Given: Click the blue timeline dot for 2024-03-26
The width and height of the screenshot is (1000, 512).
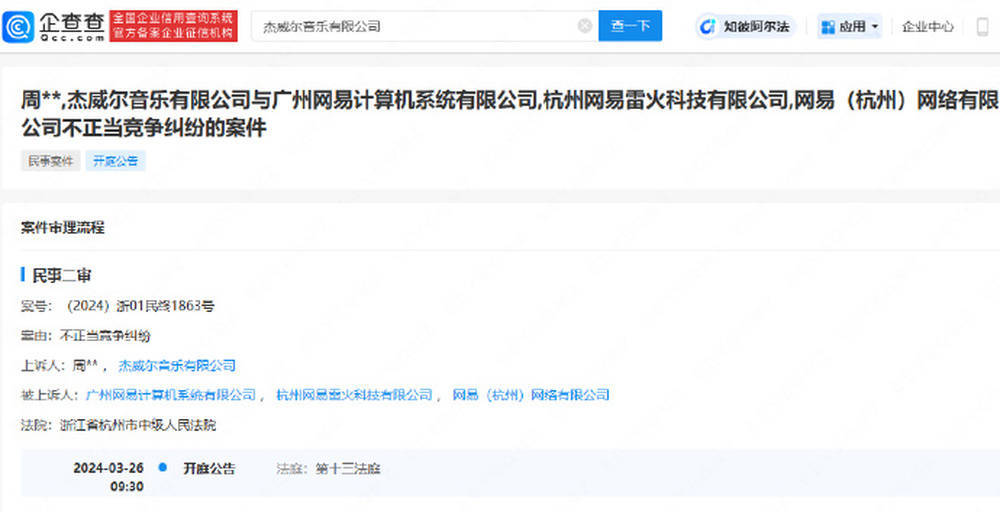Looking at the screenshot, I should point(163,467).
